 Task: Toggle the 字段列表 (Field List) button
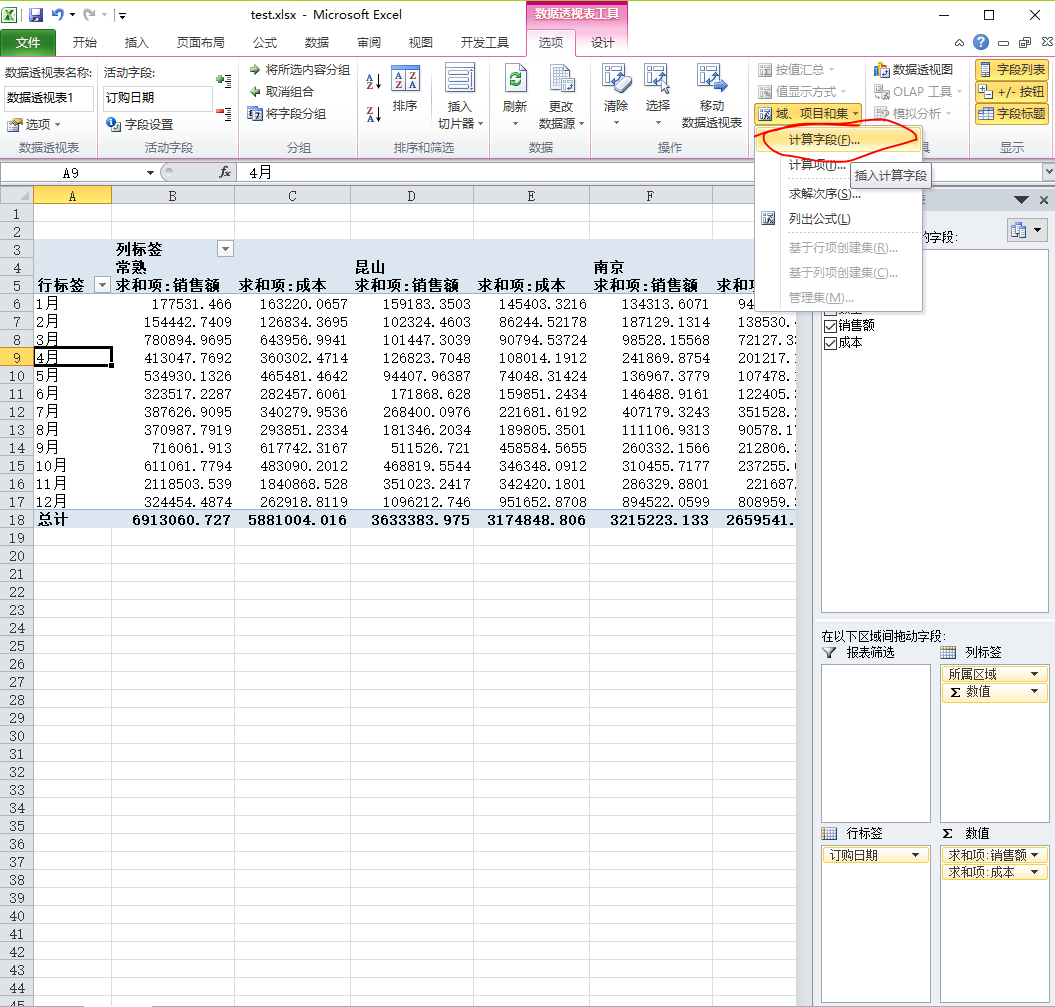pyautogui.click(x=1011, y=70)
